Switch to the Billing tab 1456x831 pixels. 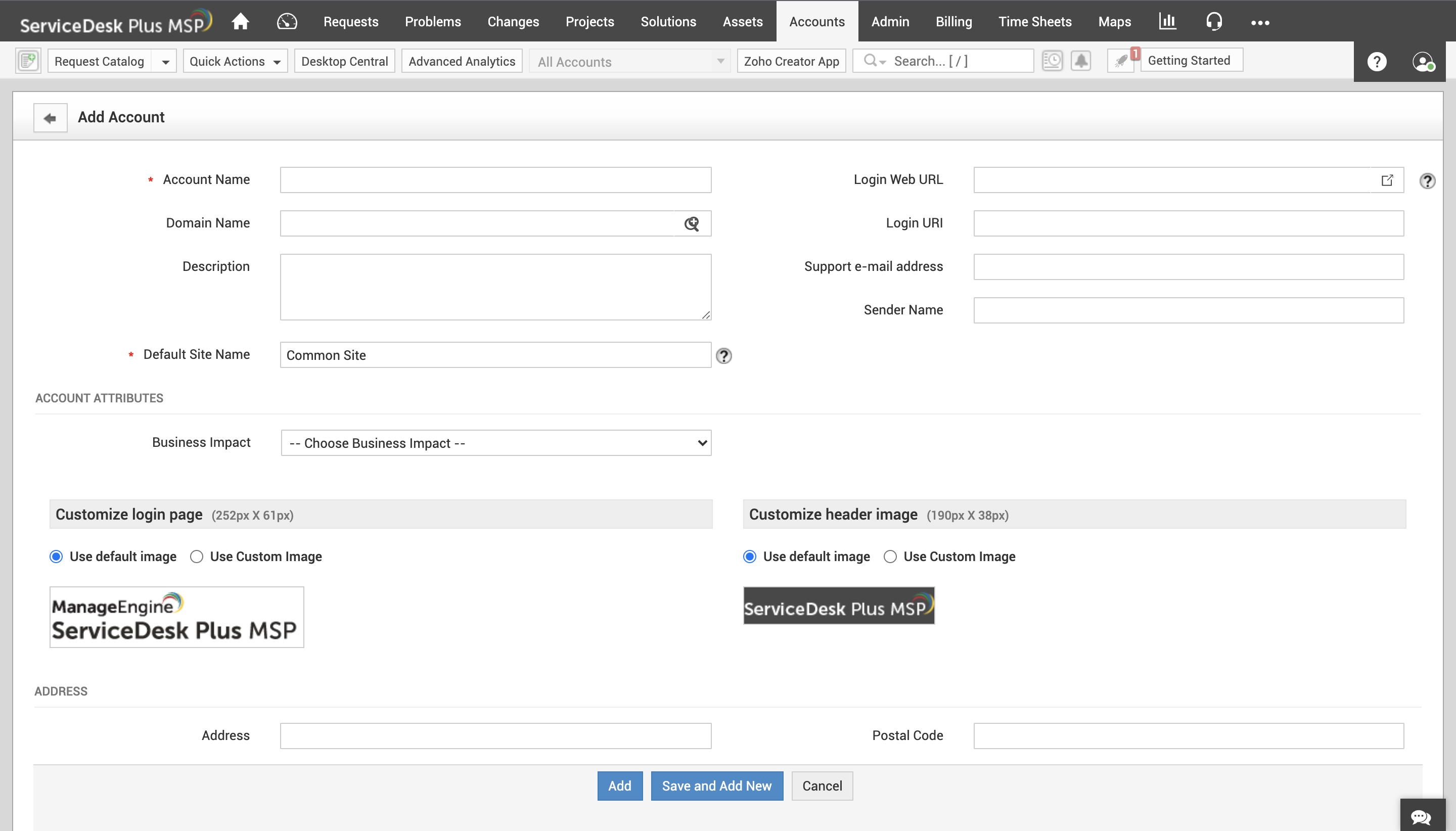953,22
